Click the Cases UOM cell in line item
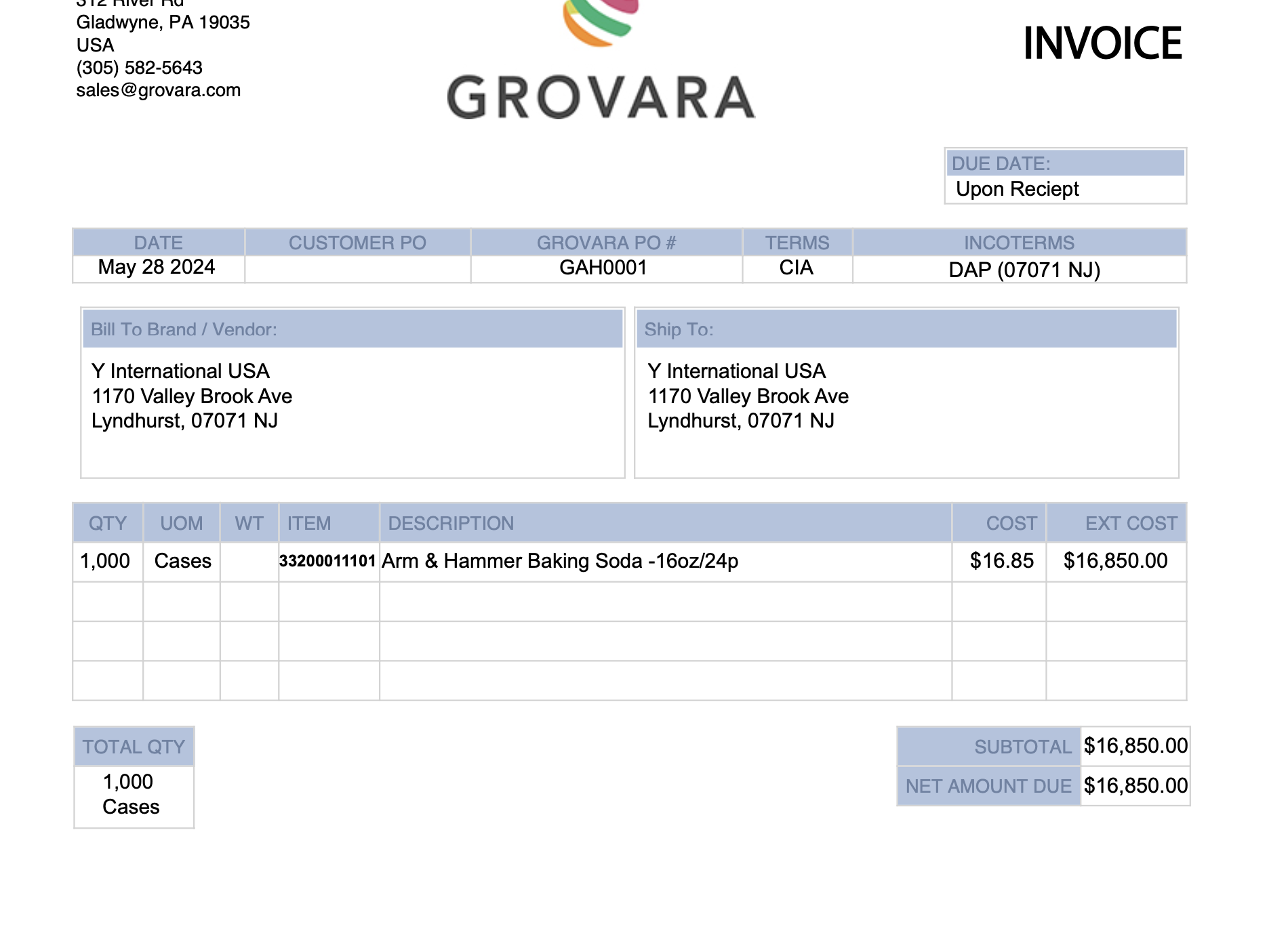Viewport: 1288px width, 935px height. click(182, 561)
